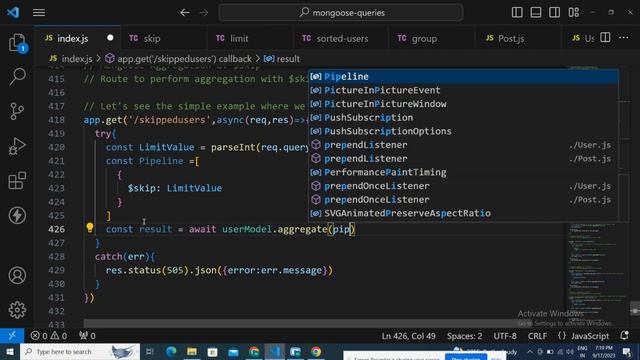Select the PushSubscription suggestion
The image size is (640, 360).
coord(463,118)
